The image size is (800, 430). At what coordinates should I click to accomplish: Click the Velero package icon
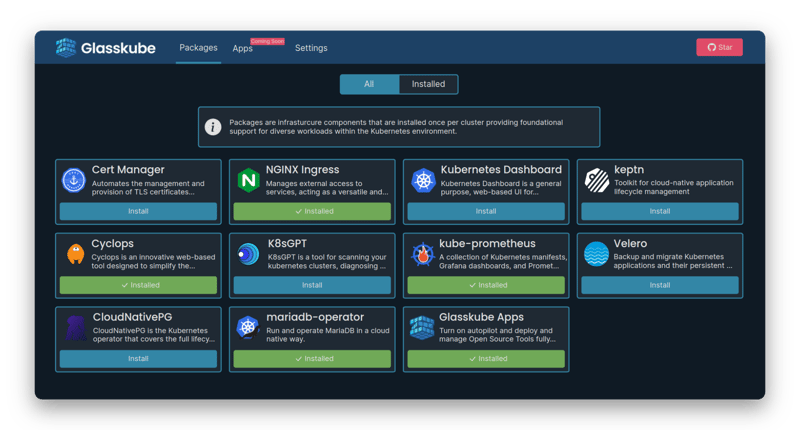596,254
